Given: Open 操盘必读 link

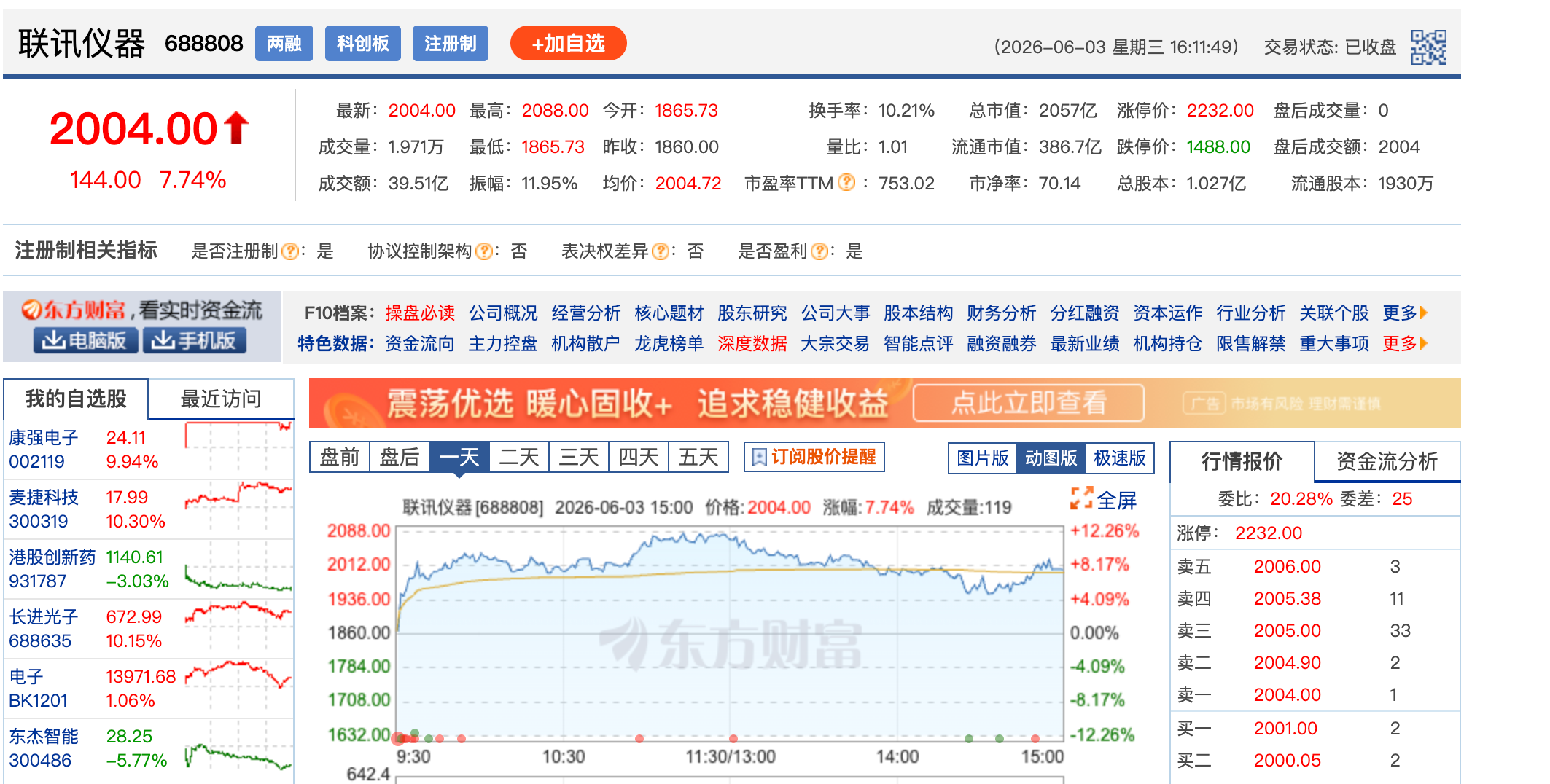Looking at the screenshot, I should point(420,313).
